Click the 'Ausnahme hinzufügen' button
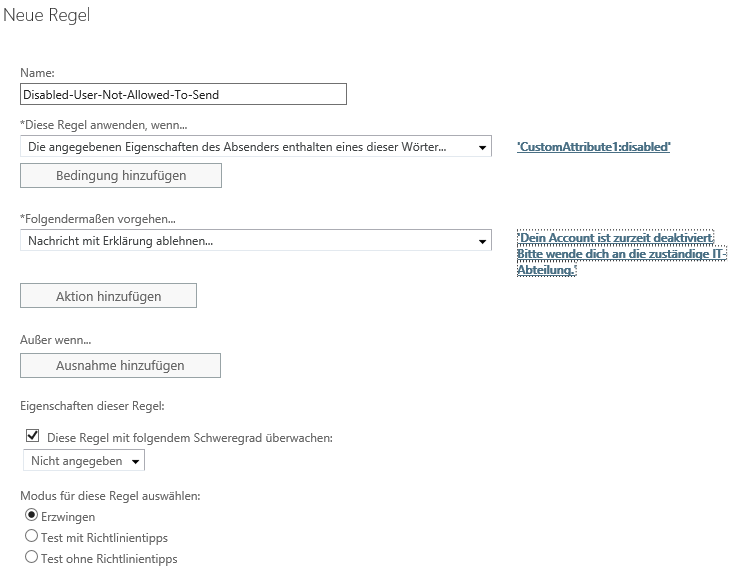 tap(120, 365)
